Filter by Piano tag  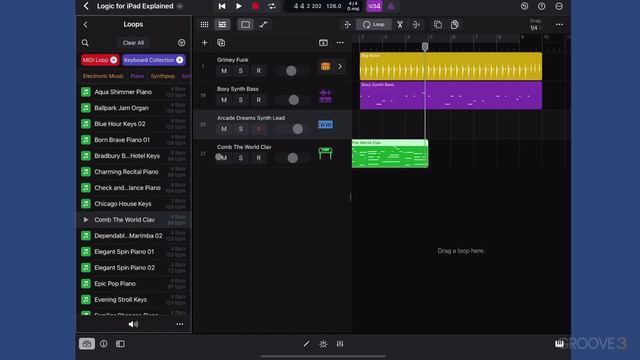point(137,76)
